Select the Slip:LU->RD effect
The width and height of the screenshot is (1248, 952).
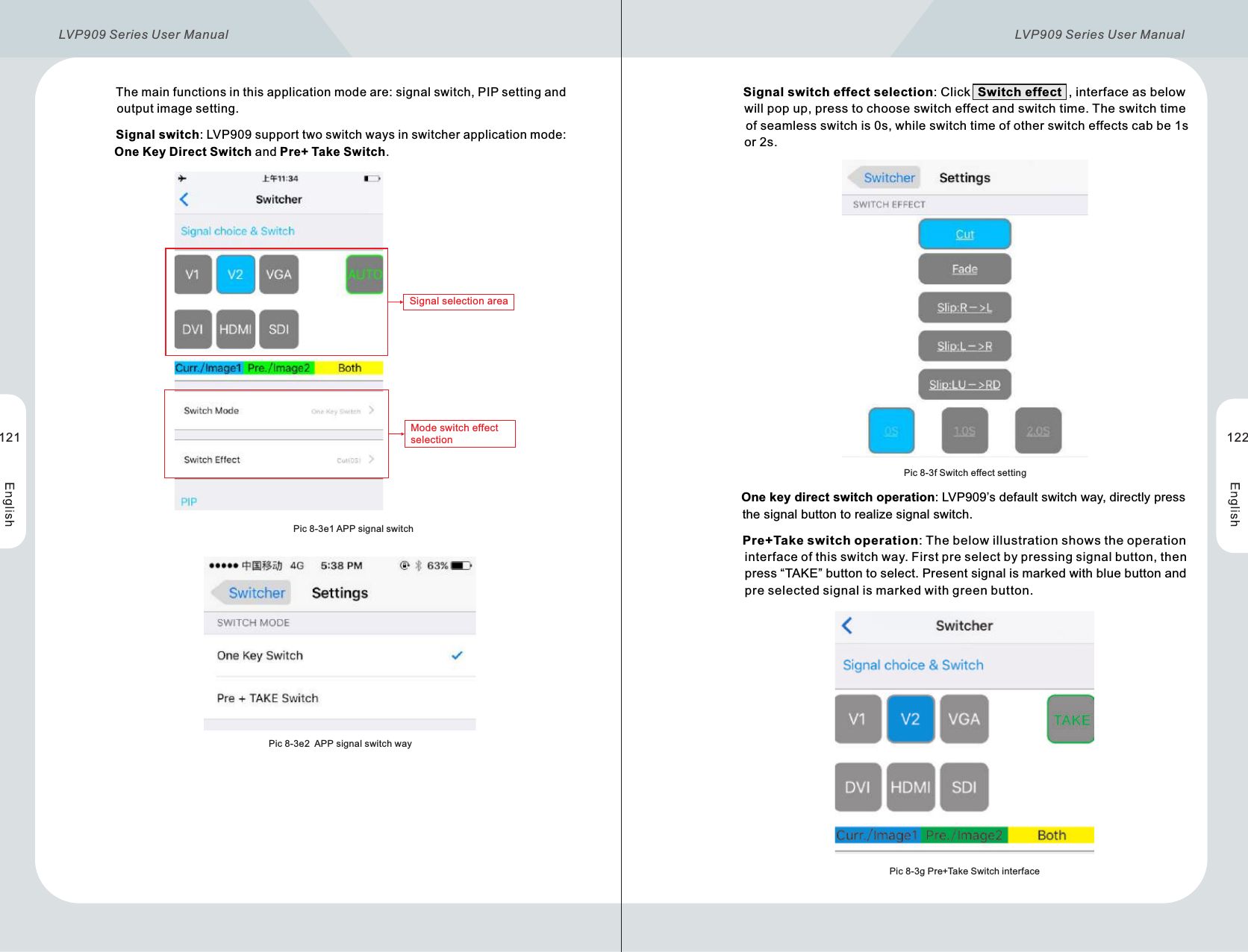964,385
